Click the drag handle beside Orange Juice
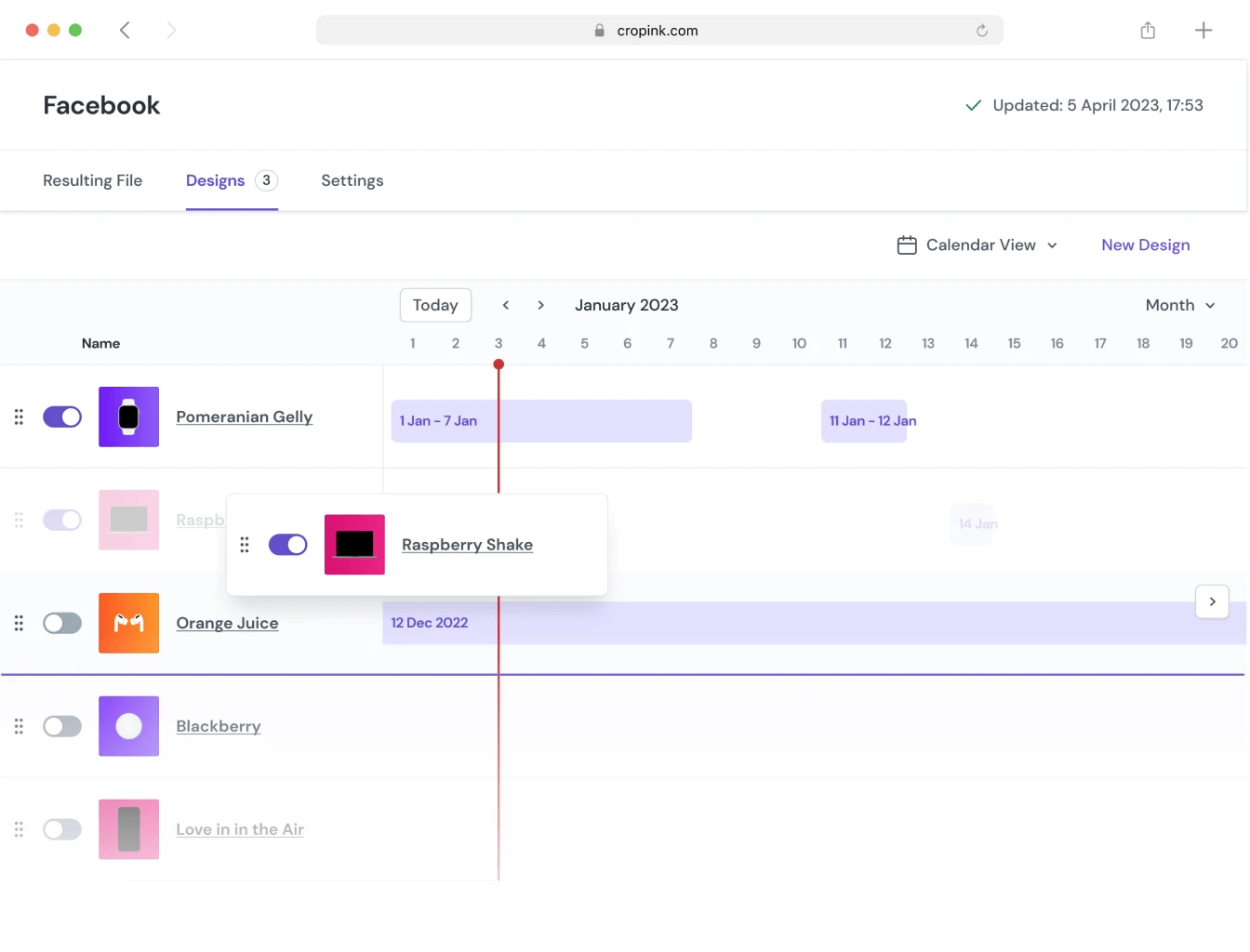 18,623
